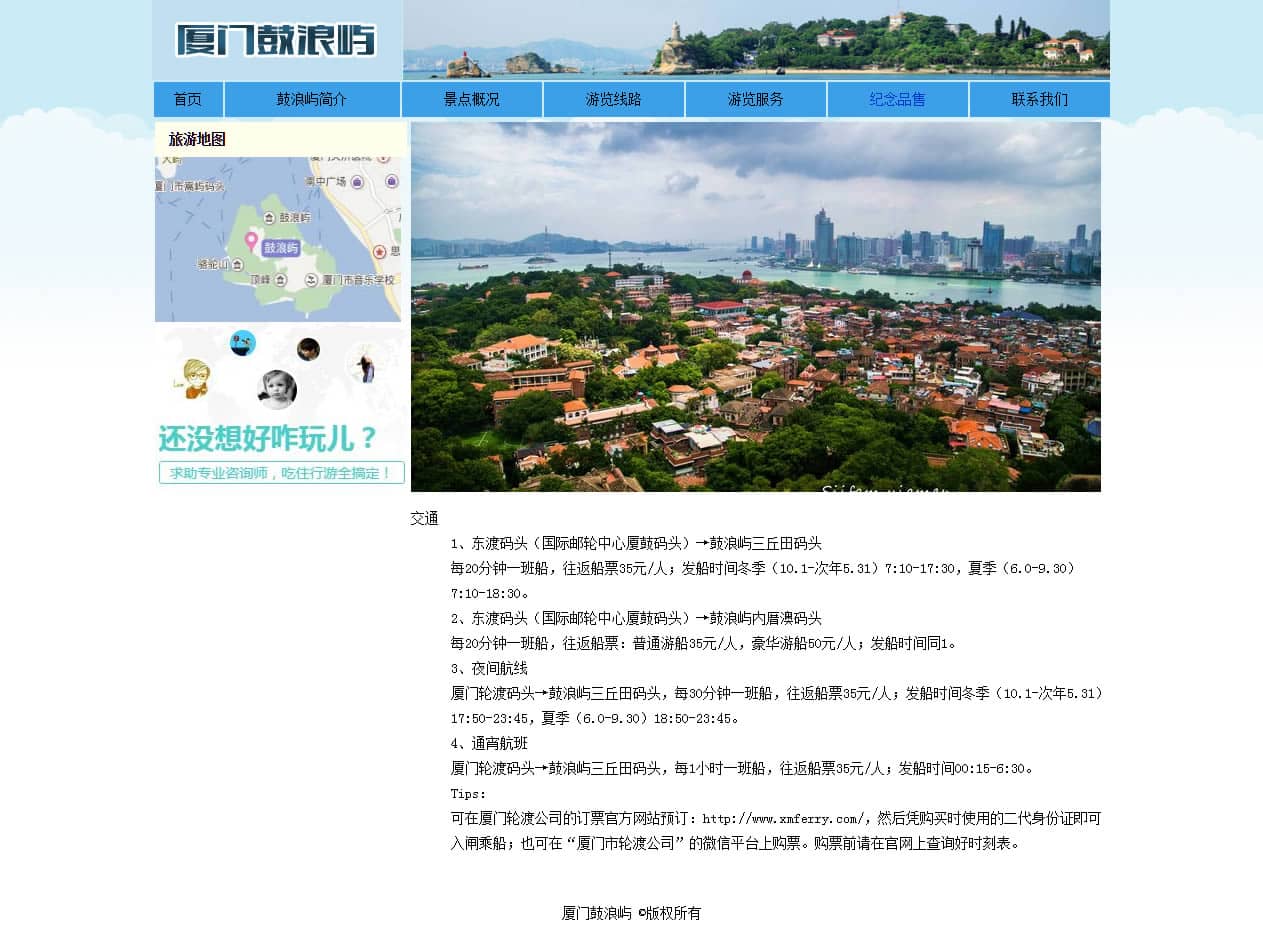This screenshot has width=1263, height=929.
Task: Click the header panorama banner with statue
Action: (x=756, y=40)
